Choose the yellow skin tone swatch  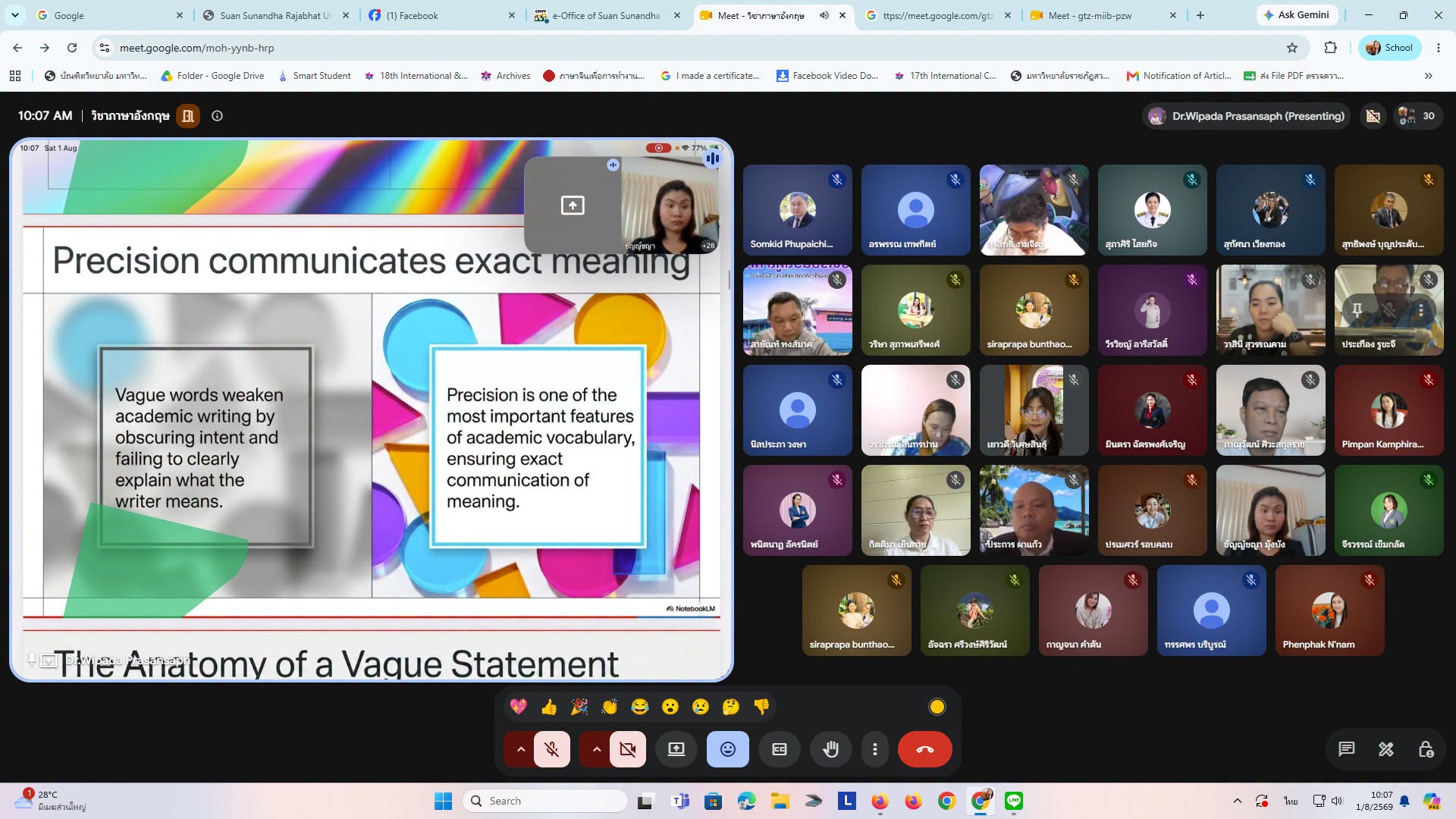937,707
